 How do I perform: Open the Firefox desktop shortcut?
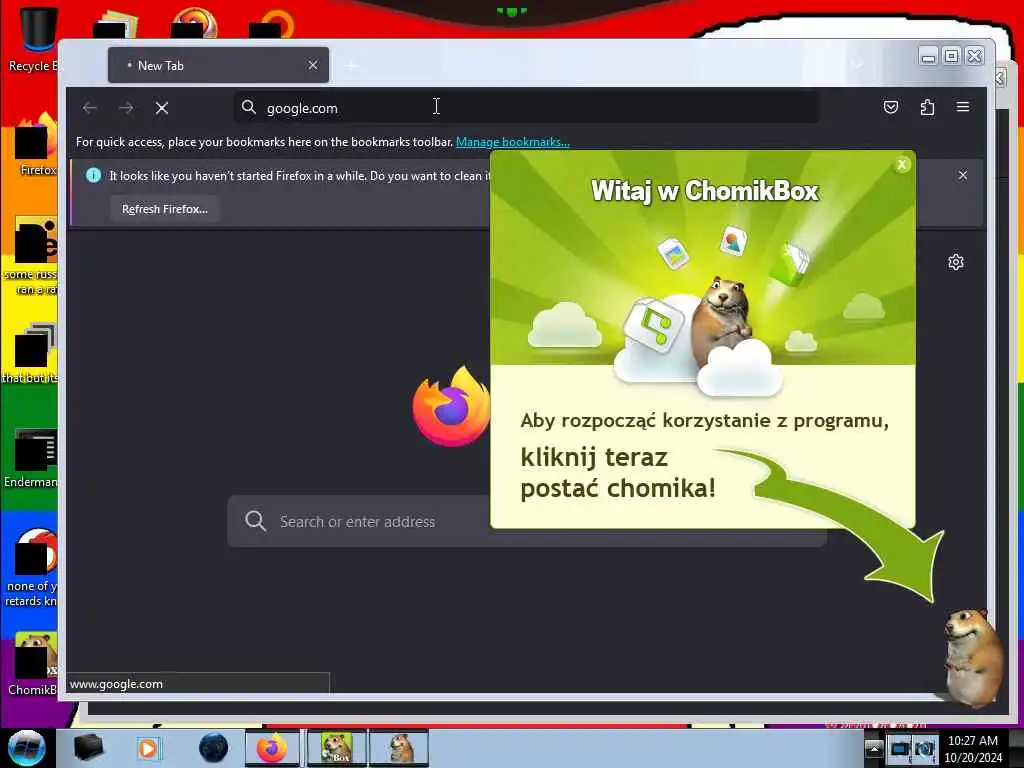(36, 145)
